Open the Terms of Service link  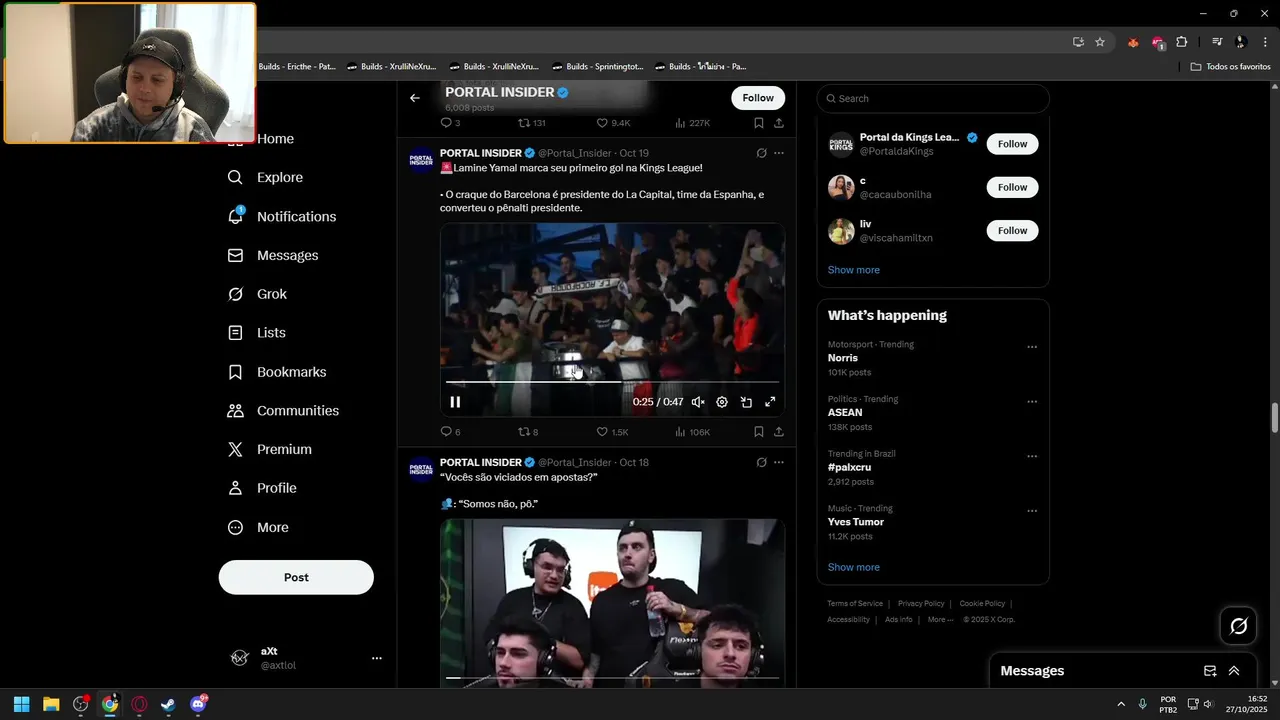coord(855,604)
